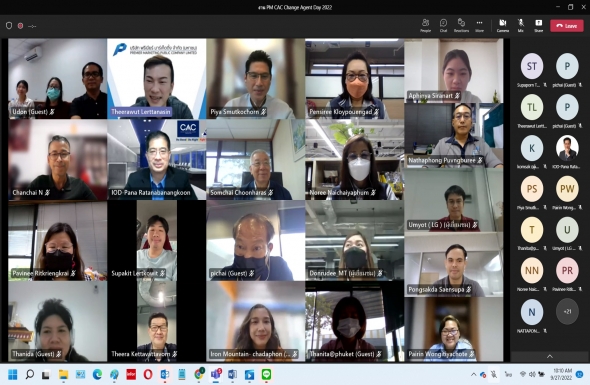The width and height of the screenshot is (590, 385).
Task: Select Thanita@phuket (Guest) video tile
Action: tap(354, 321)
